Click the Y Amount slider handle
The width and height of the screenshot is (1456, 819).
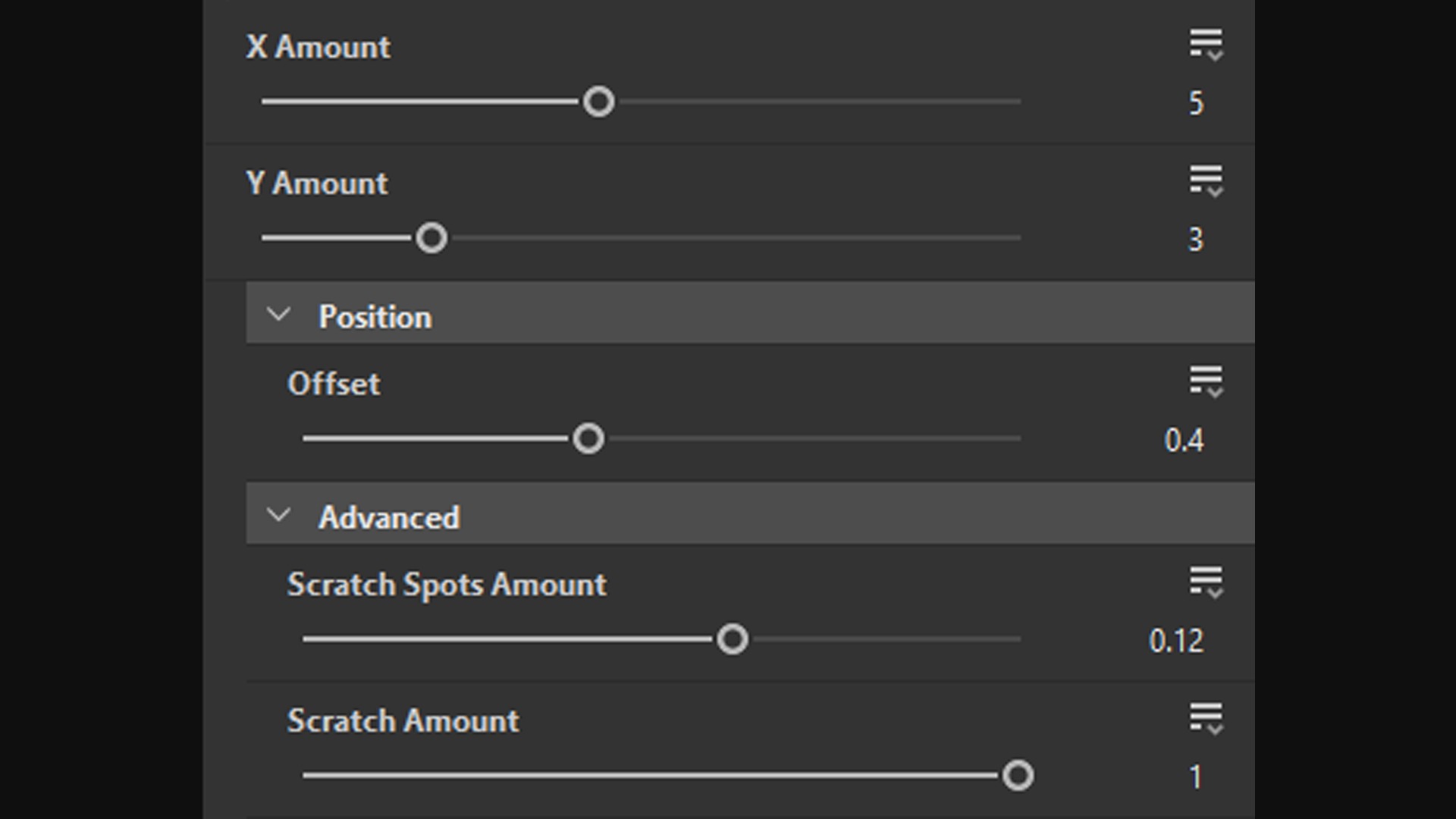click(431, 238)
